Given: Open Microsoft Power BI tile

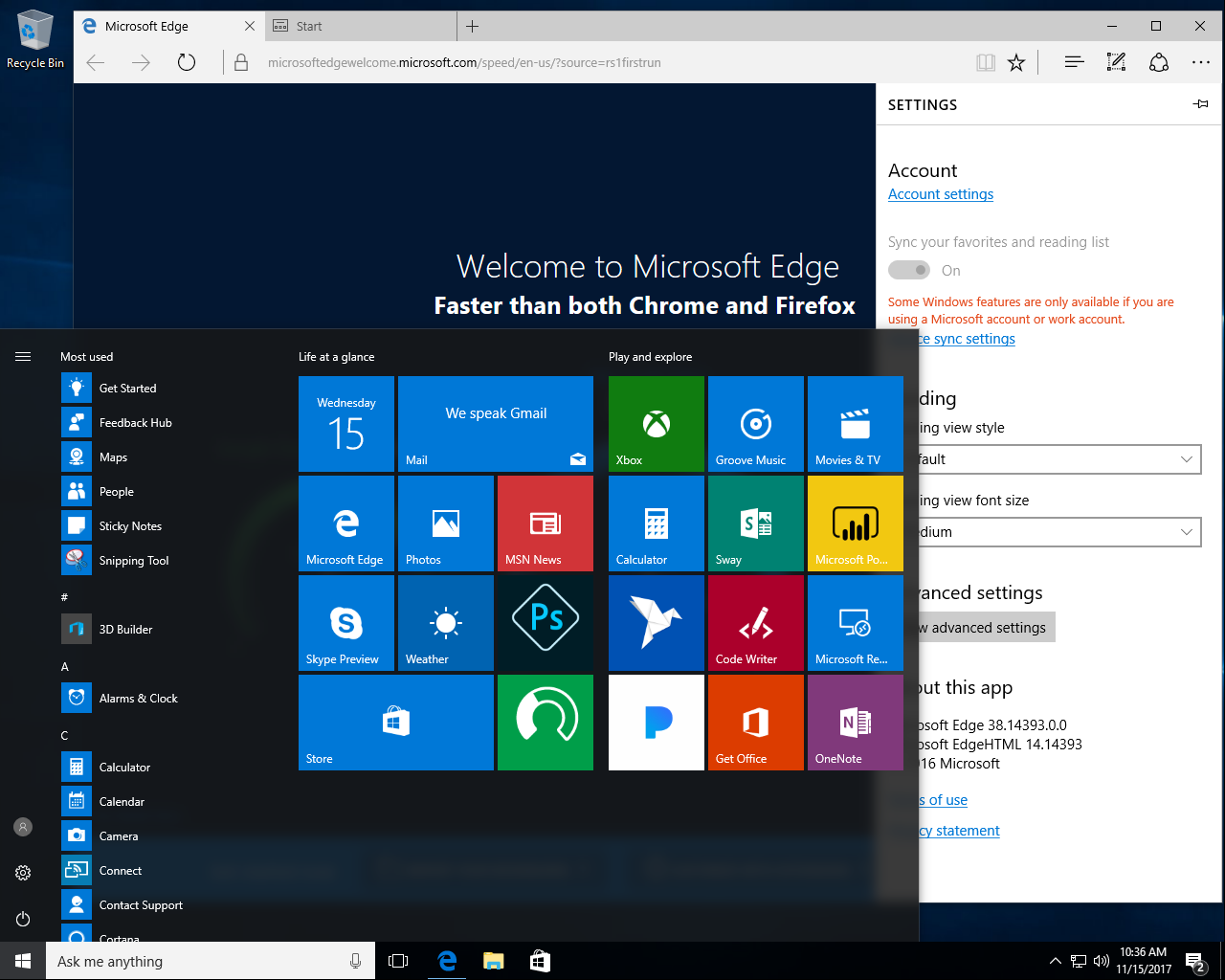Looking at the screenshot, I should [856, 523].
